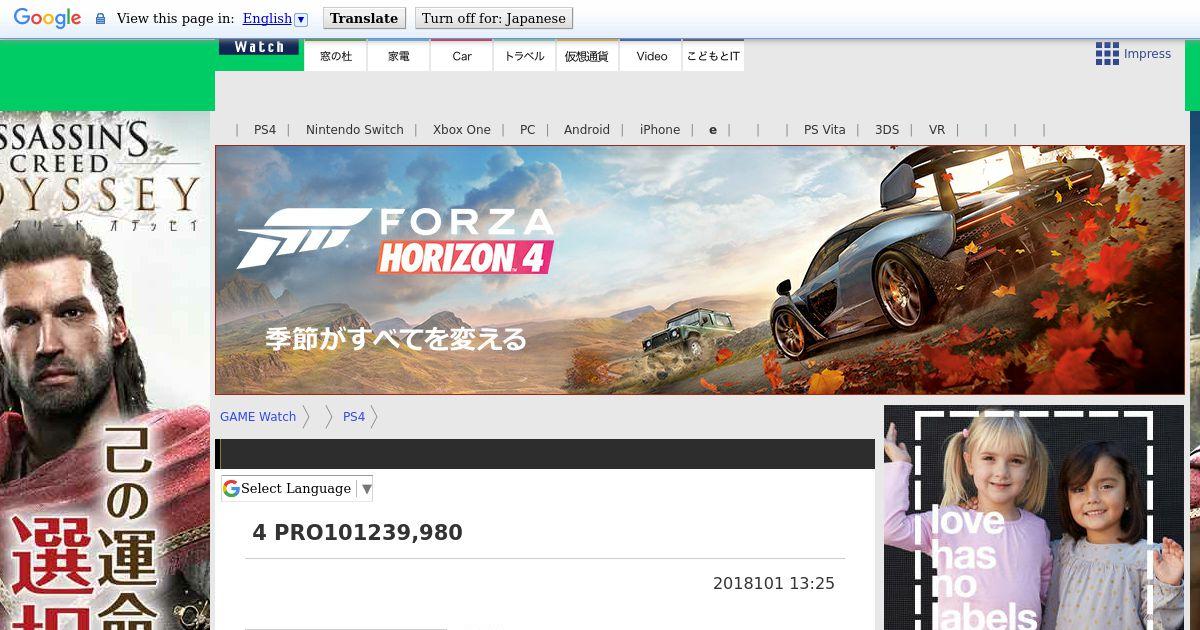Open Assassin's Creed Odyssey side ad
Screen dimensions: 1200x630
pos(105,370)
